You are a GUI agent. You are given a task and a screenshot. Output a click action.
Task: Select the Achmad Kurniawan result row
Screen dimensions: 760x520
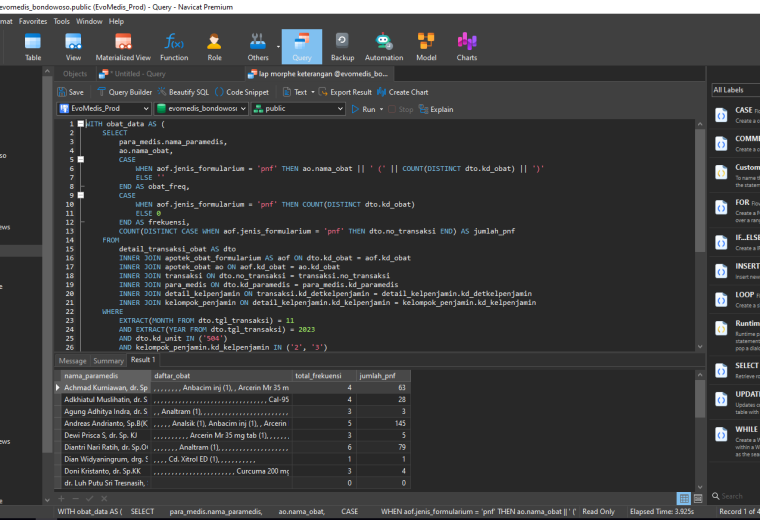click(x=233, y=388)
